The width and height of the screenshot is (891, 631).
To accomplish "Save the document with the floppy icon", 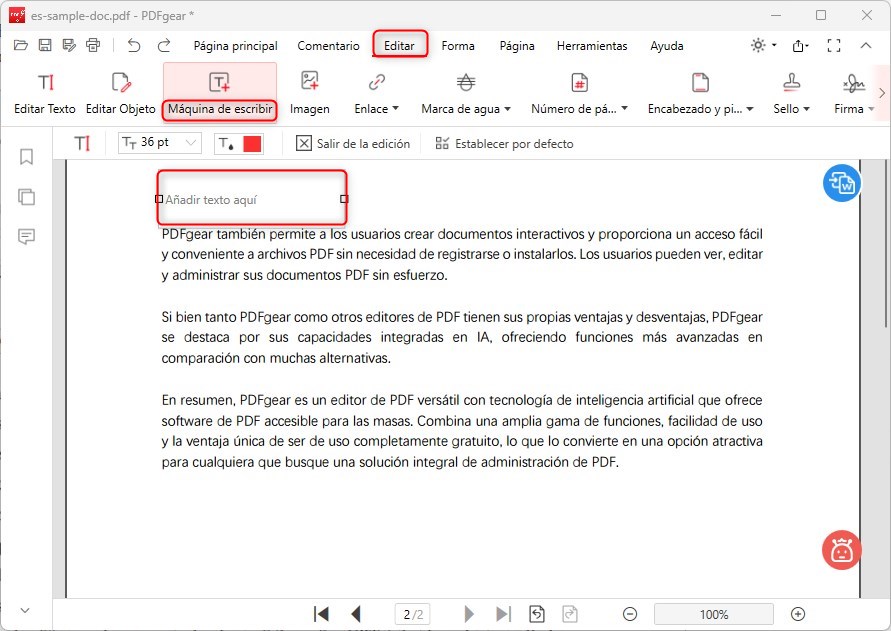I will (45, 45).
